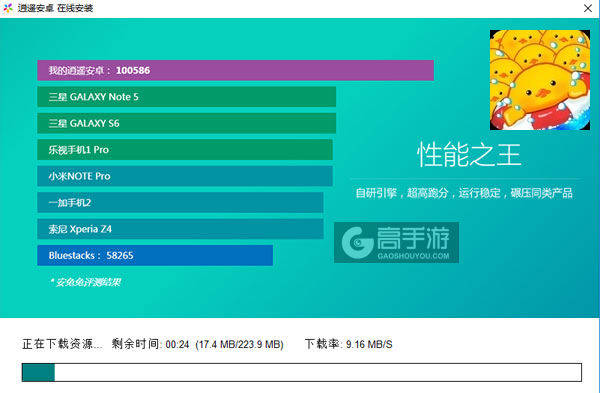Click the 正在下载资源 status label
Screen dimensions: 600x393
(62, 344)
